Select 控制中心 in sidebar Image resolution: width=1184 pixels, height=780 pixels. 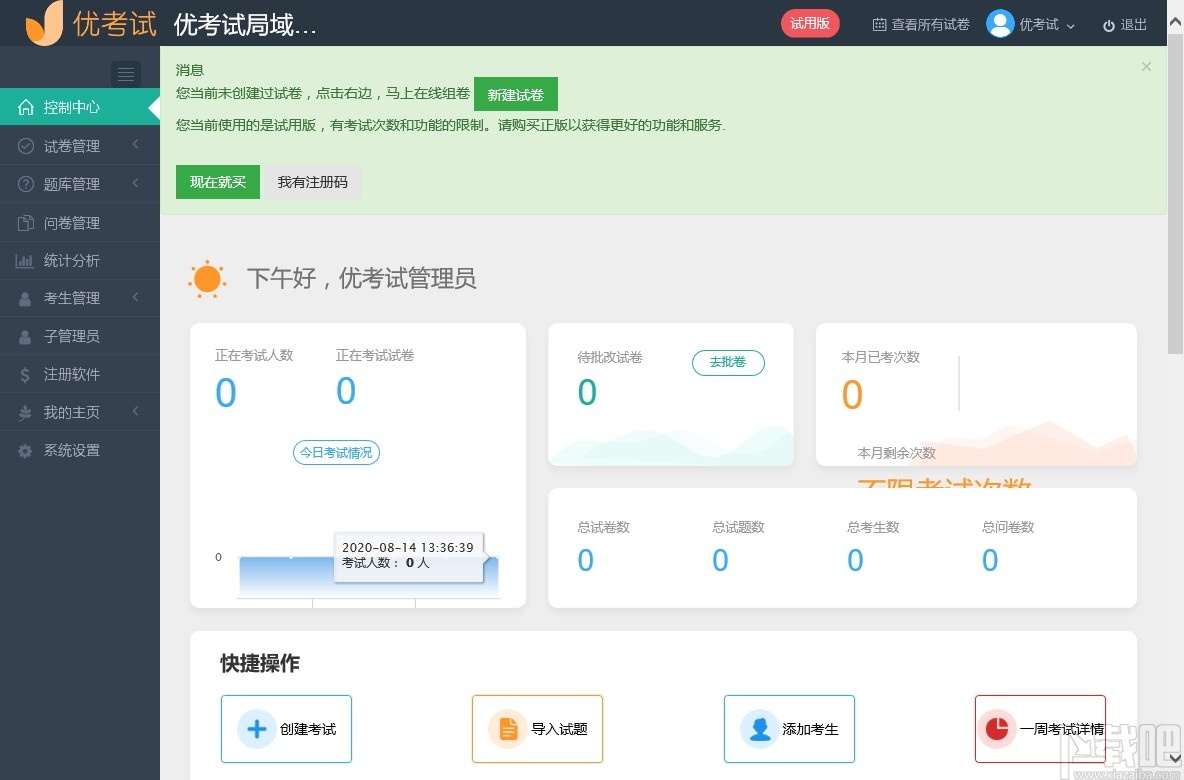[70, 107]
